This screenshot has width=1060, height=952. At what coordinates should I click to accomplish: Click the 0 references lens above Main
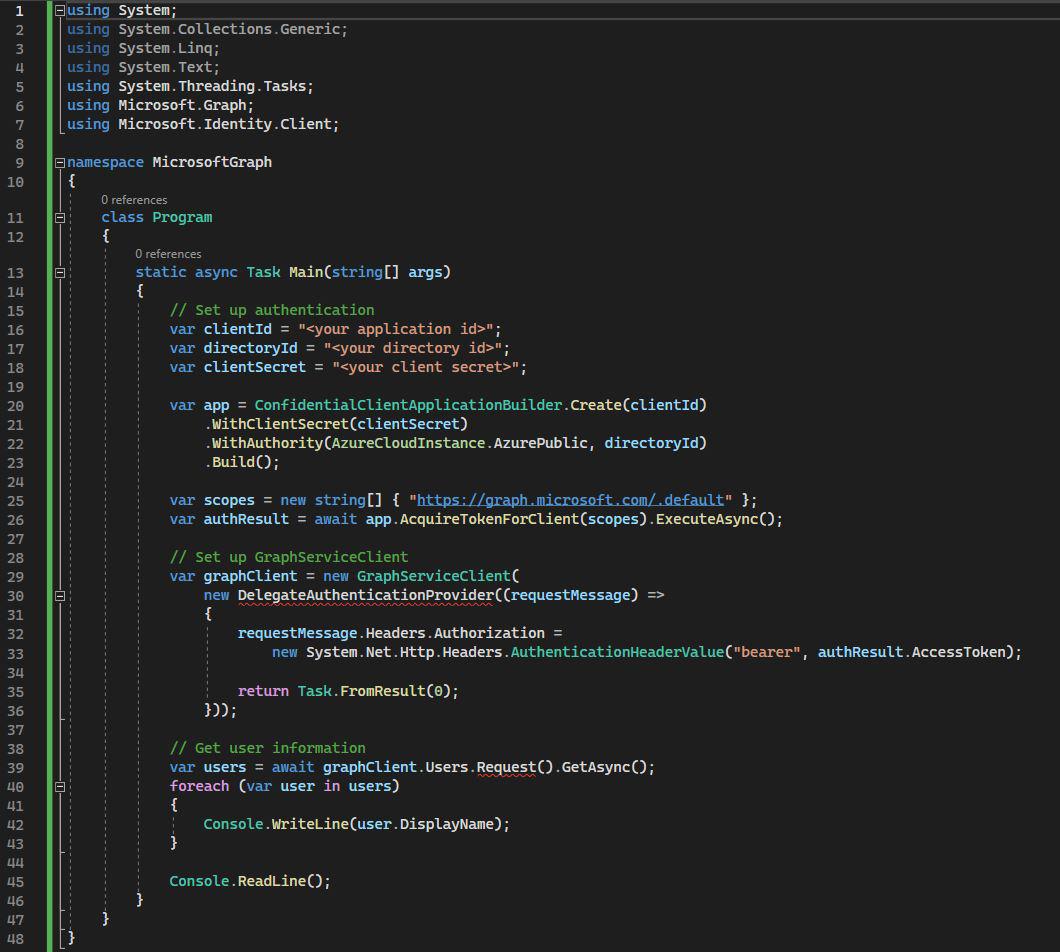(x=168, y=254)
